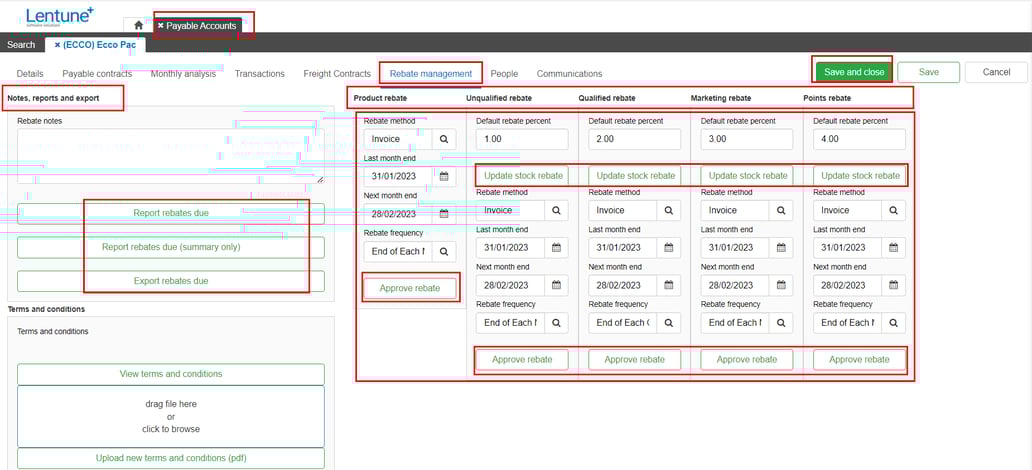Image resolution: width=1032 pixels, height=470 pixels.
Task: Switch to Monthly analysis tab
Action: [183, 74]
